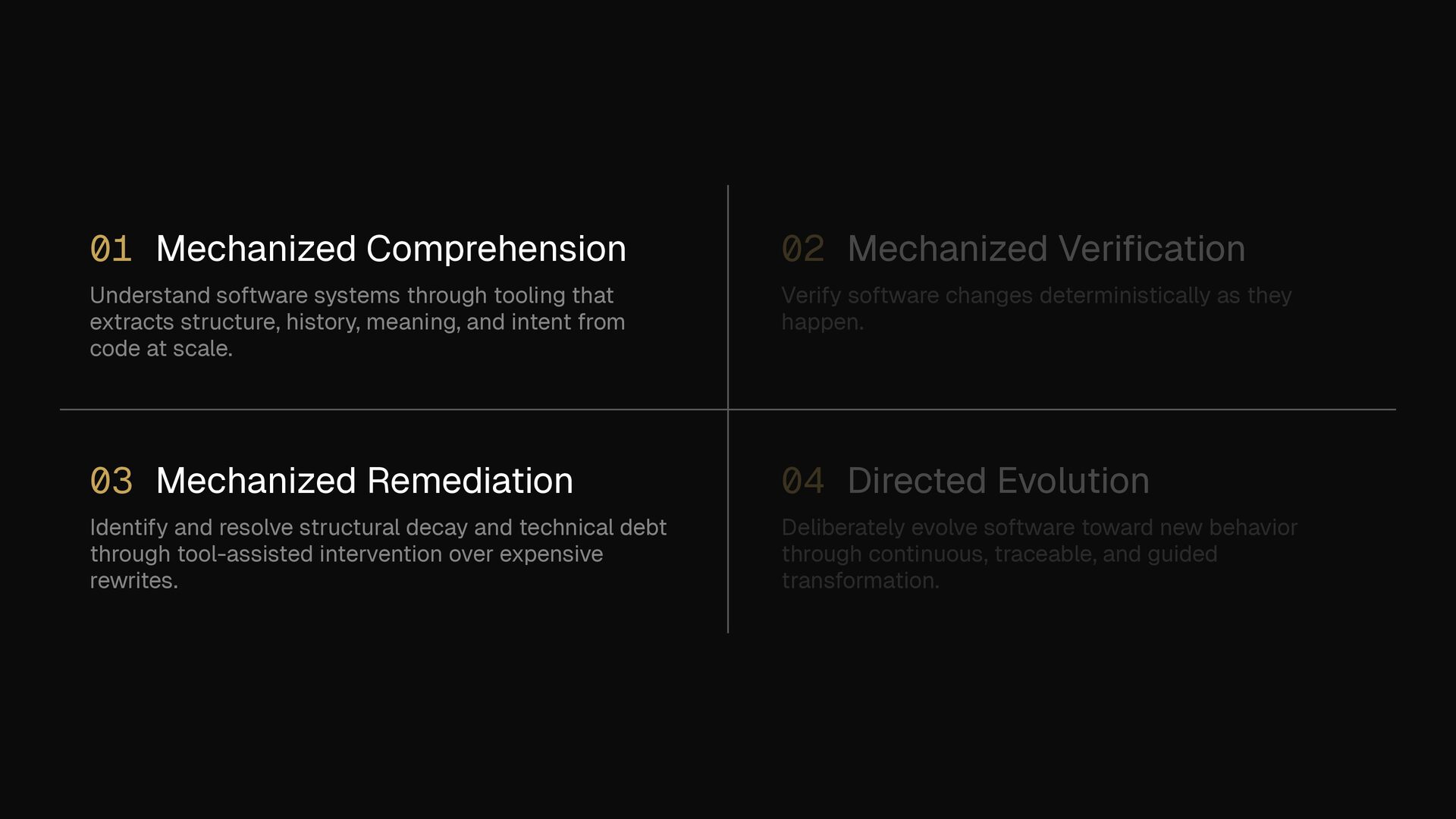Click the Verify software changes description text
This screenshot has height=819, width=1456.
coord(1037,309)
